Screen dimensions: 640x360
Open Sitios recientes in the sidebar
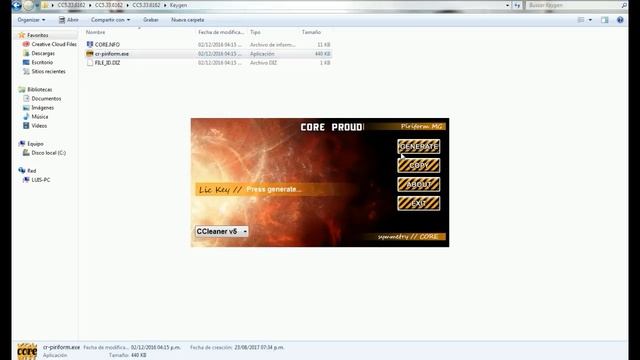[x=48, y=71]
